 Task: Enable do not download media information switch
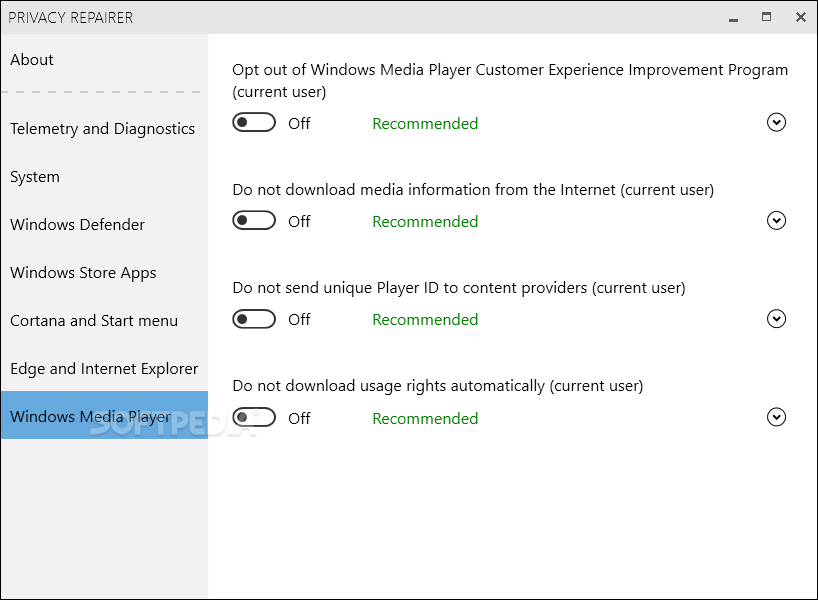[254, 221]
